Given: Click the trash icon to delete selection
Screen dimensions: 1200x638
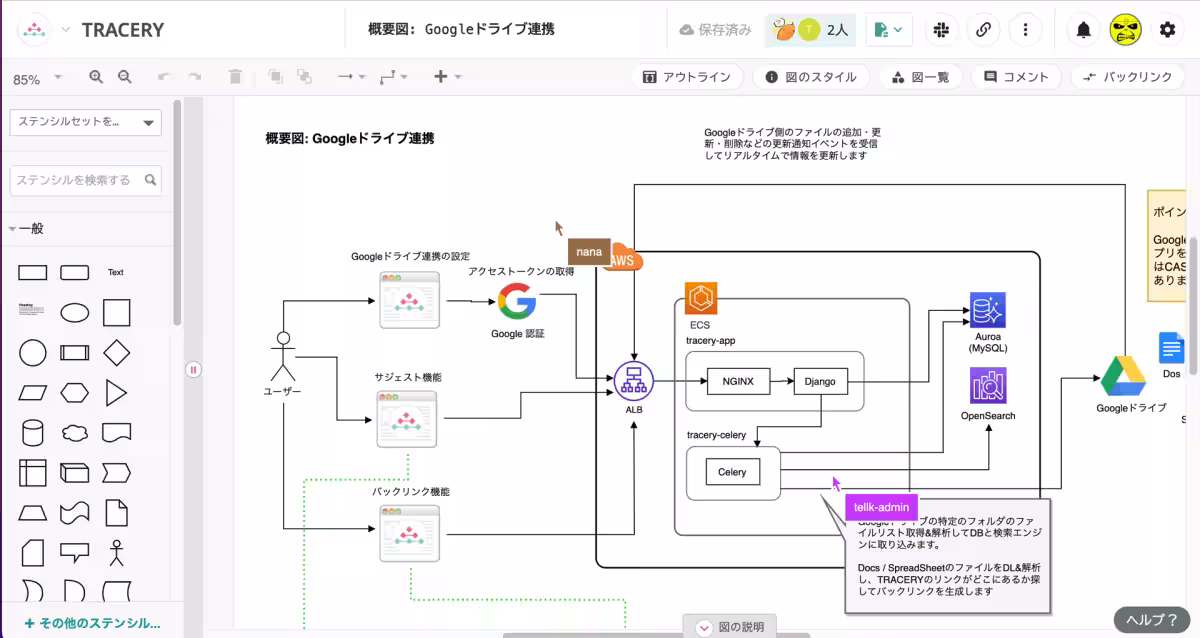Looking at the screenshot, I should tap(236, 76).
